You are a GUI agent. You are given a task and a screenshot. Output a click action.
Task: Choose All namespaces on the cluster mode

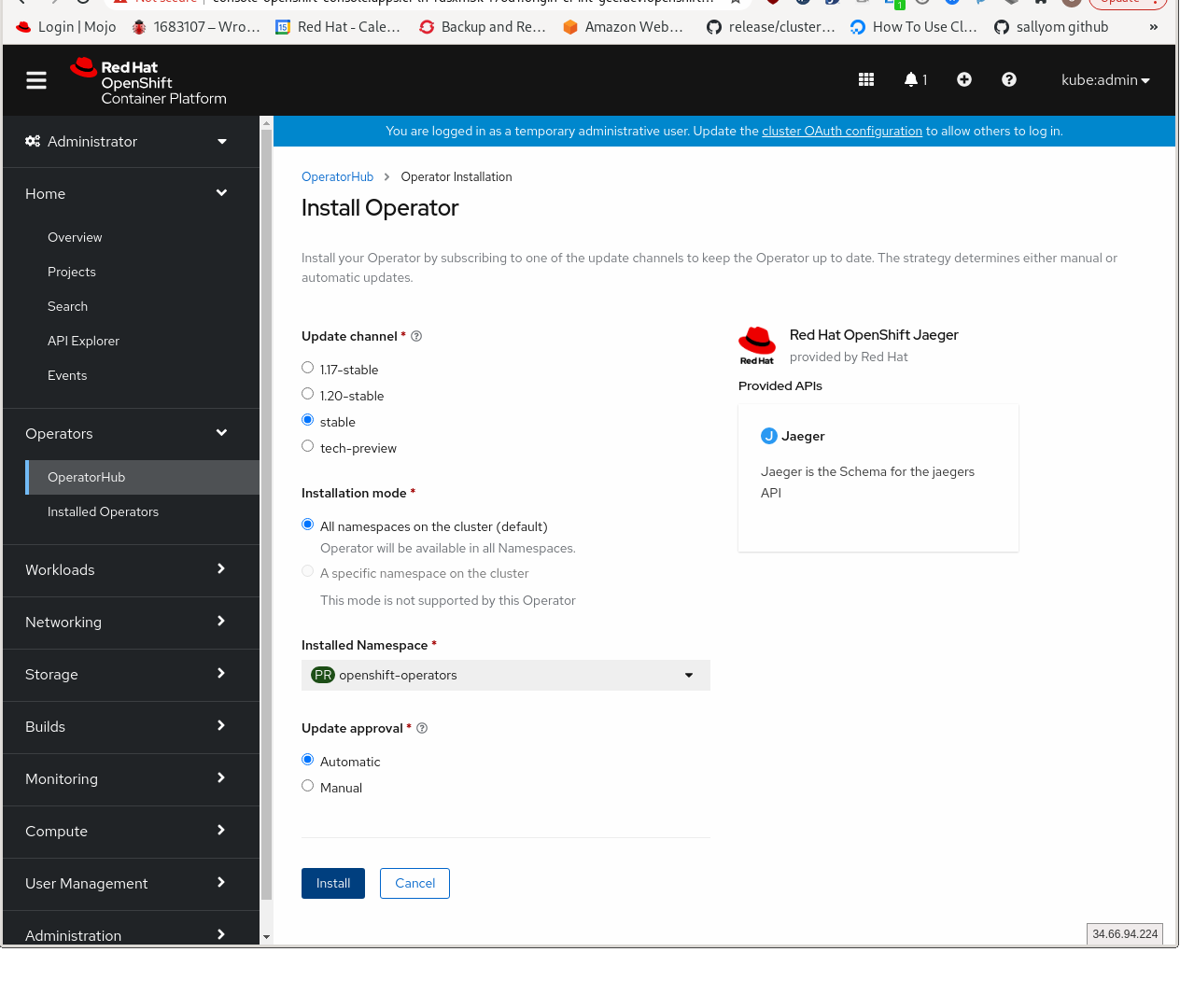(x=308, y=525)
